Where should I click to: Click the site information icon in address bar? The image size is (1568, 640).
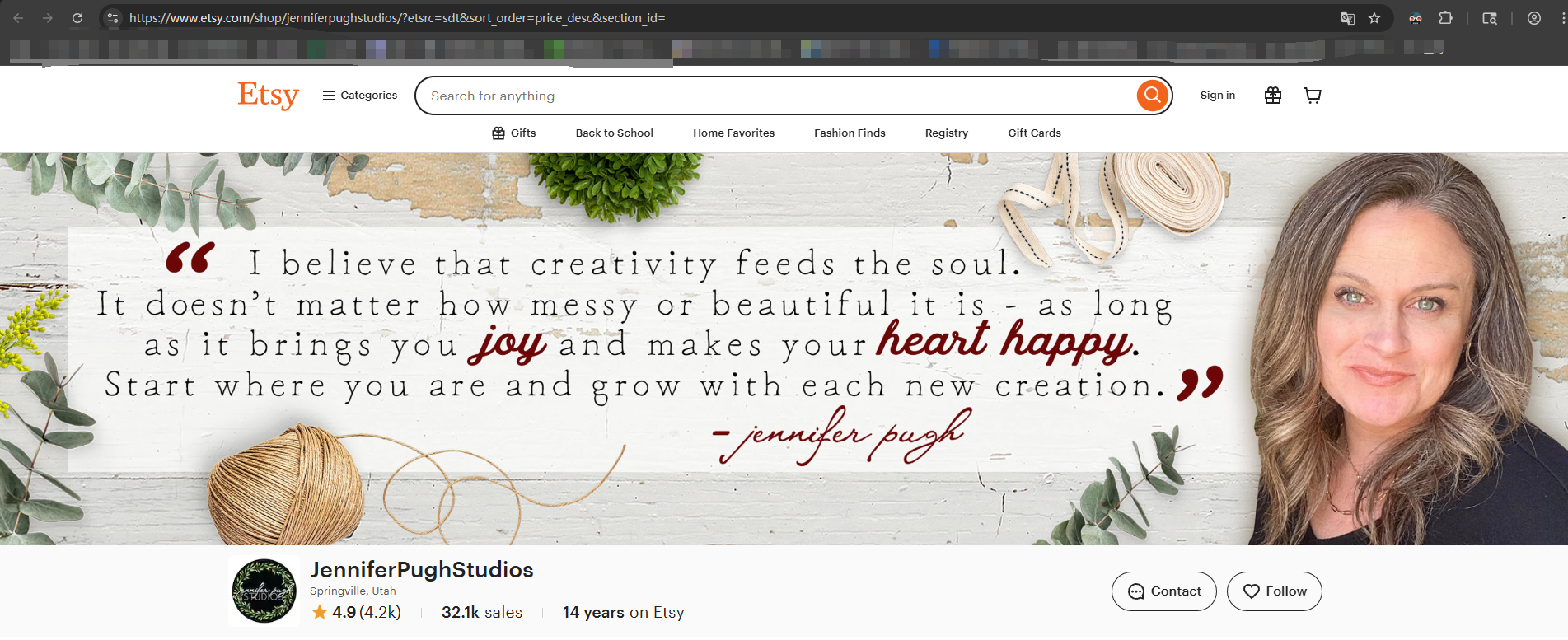(x=113, y=18)
